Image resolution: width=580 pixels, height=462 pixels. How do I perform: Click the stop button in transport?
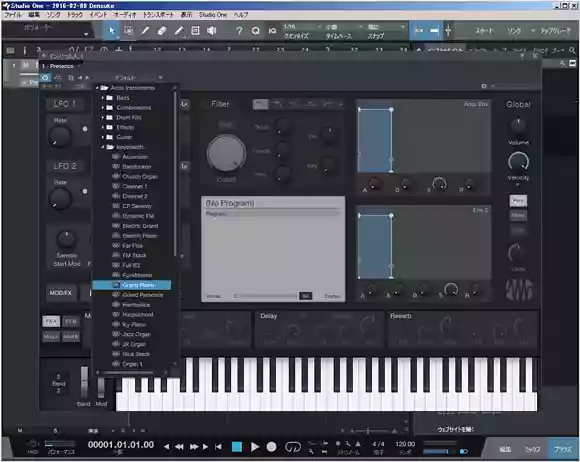pyautogui.click(x=237, y=447)
